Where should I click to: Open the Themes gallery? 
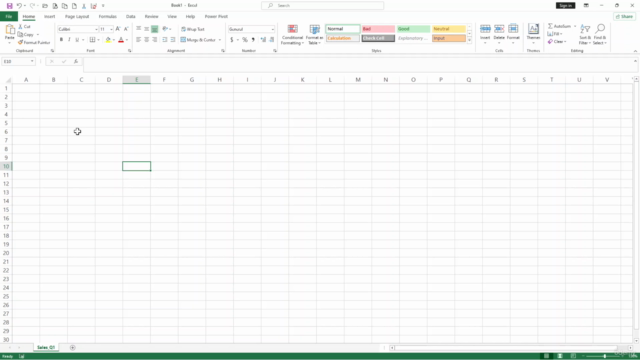click(533, 33)
